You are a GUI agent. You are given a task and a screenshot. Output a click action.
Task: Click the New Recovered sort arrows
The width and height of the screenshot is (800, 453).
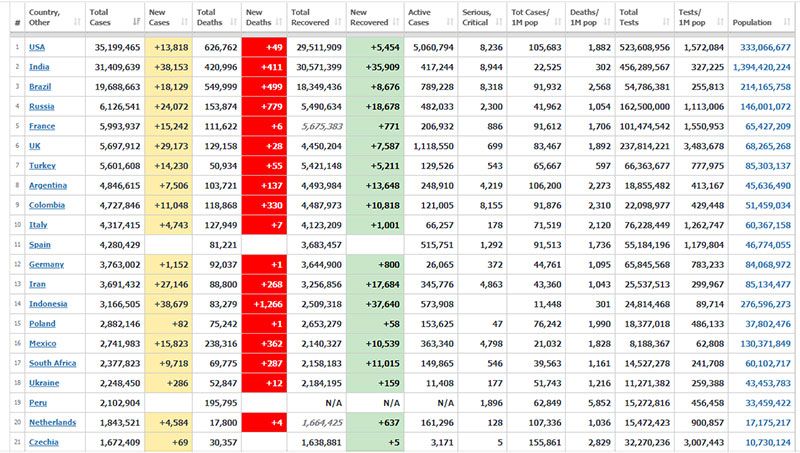tap(396, 22)
